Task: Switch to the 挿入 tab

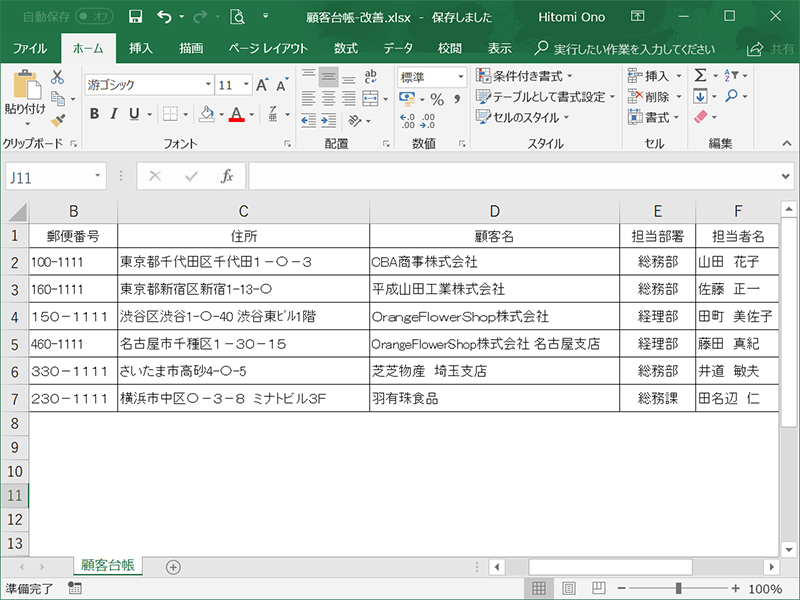Action: coord(141,48)
